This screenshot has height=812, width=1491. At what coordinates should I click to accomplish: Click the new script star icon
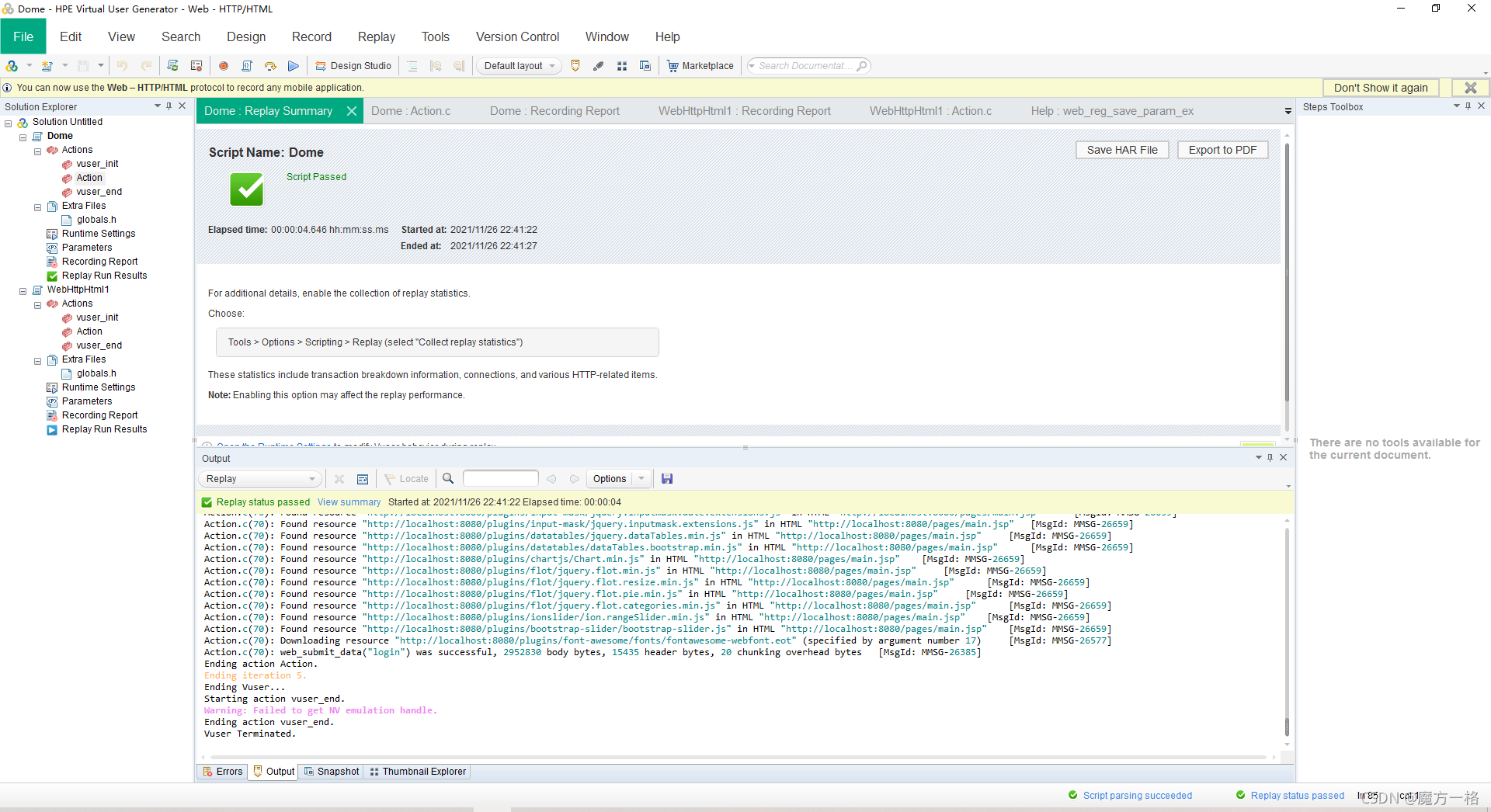click(x=47, y=66)
